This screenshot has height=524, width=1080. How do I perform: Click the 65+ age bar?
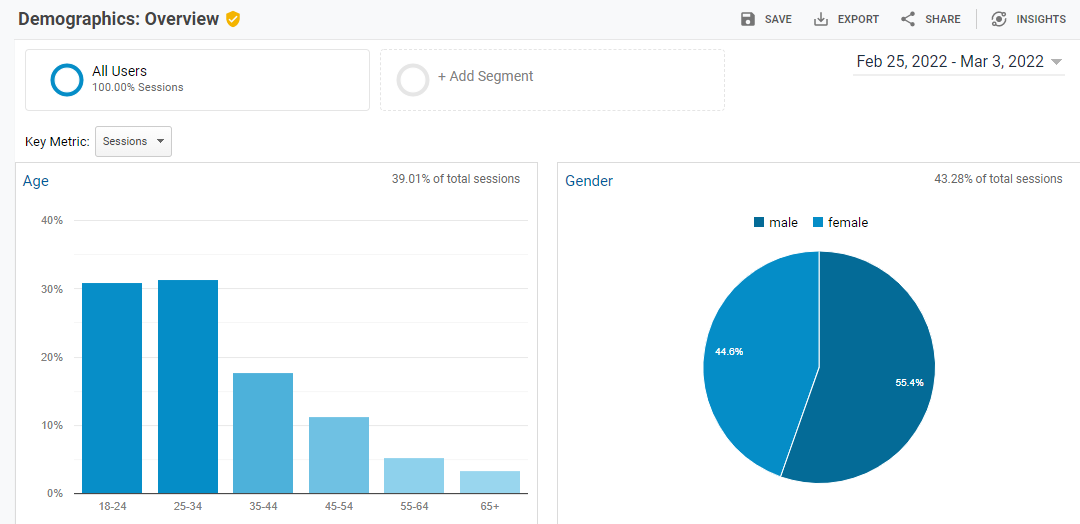coord(490,482)
